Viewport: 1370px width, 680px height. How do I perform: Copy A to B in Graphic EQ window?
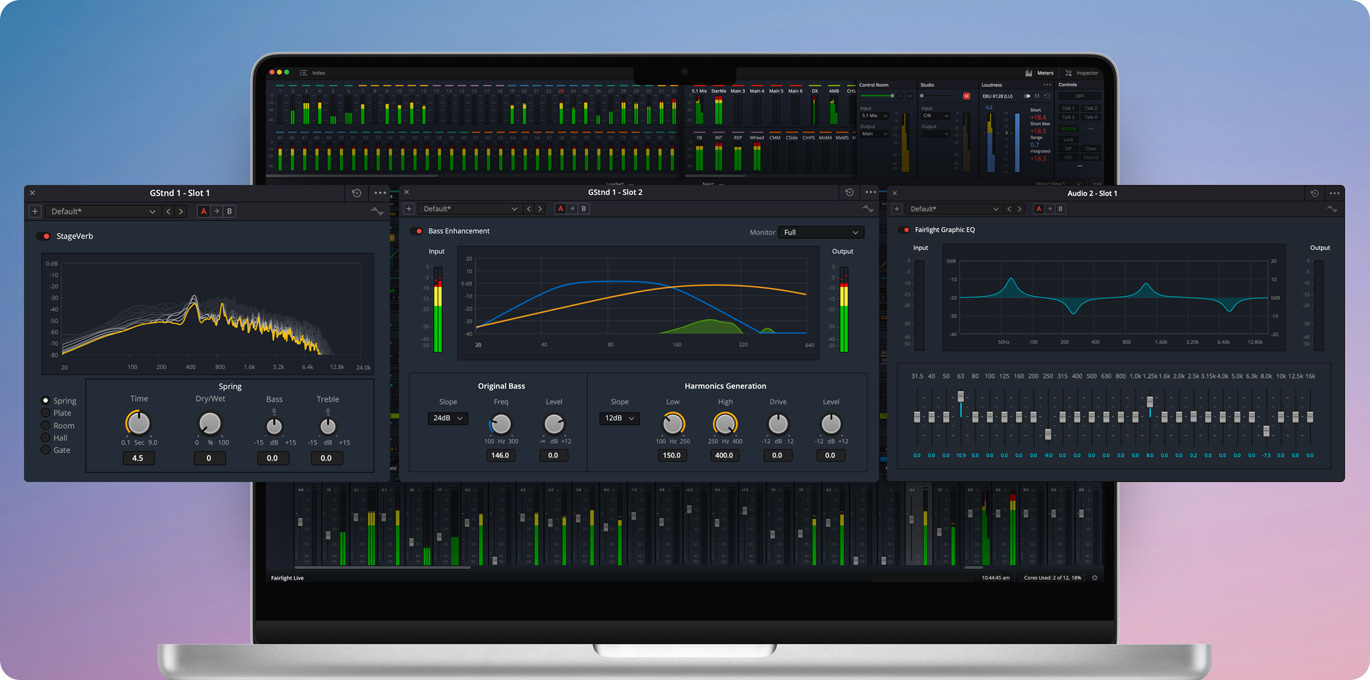[x=1049, y=209]
